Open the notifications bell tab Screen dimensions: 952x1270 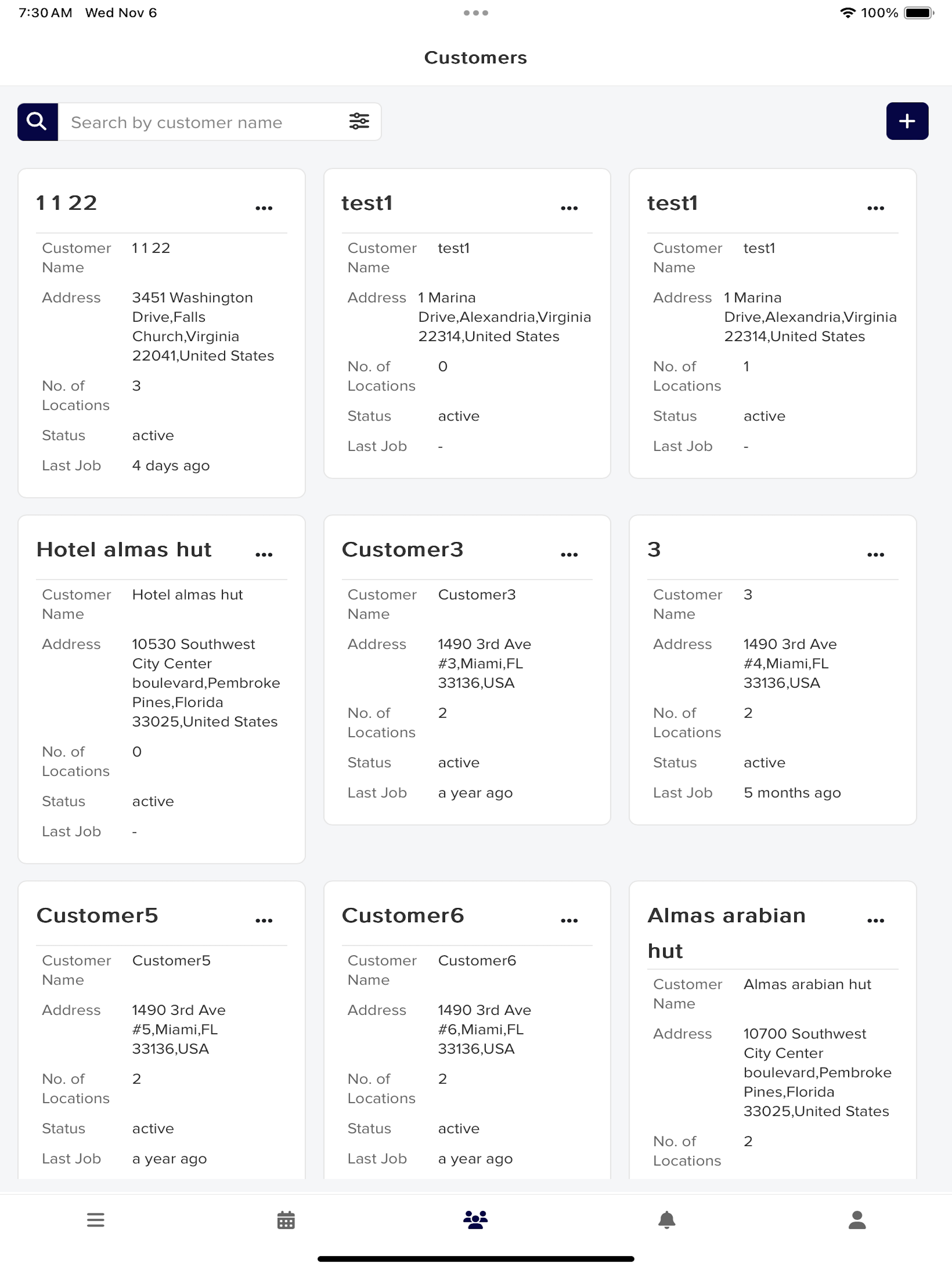[x=666, y=1220]
